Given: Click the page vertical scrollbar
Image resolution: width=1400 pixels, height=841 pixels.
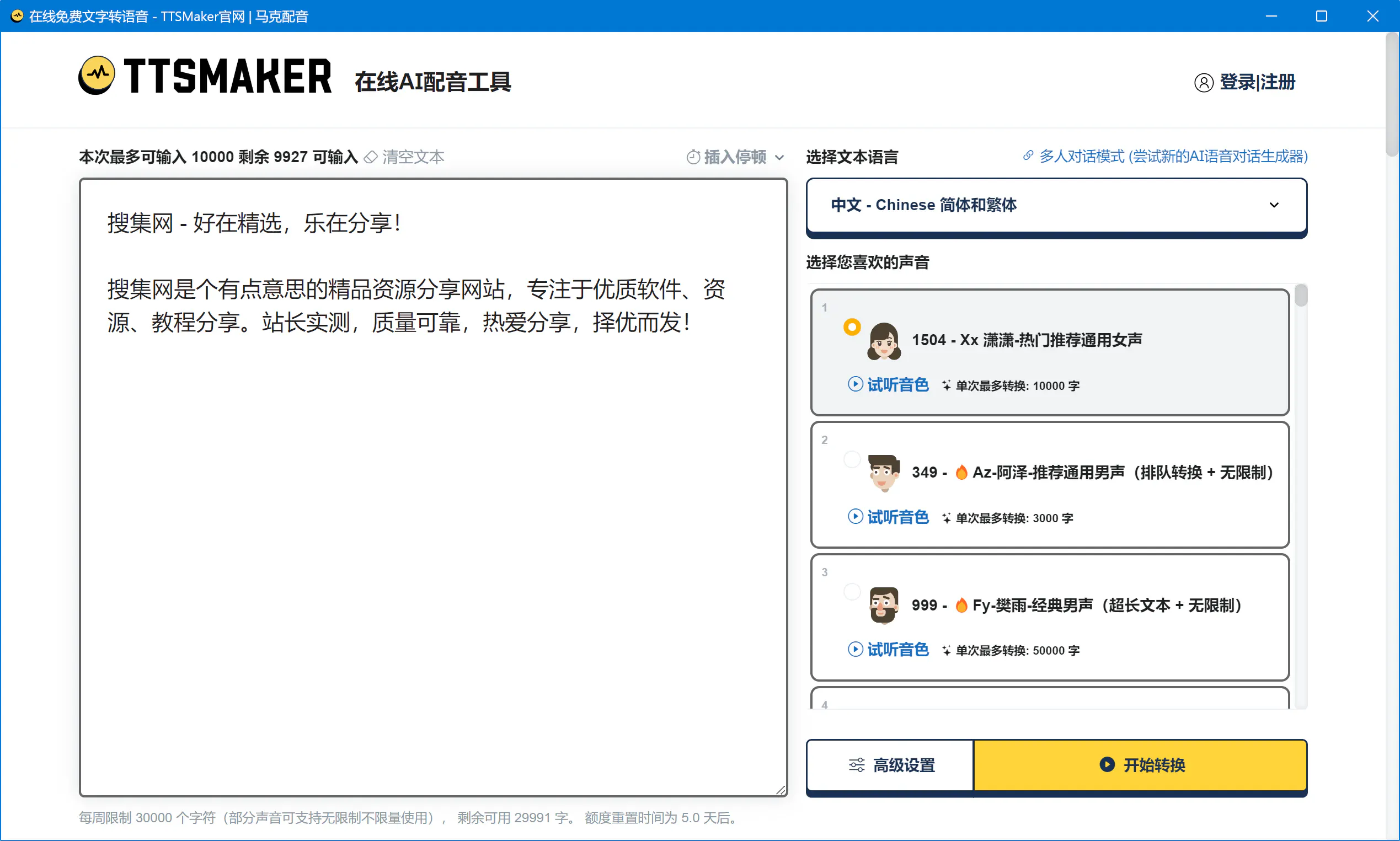Looking at the screenshot, I should point(1392,95).
